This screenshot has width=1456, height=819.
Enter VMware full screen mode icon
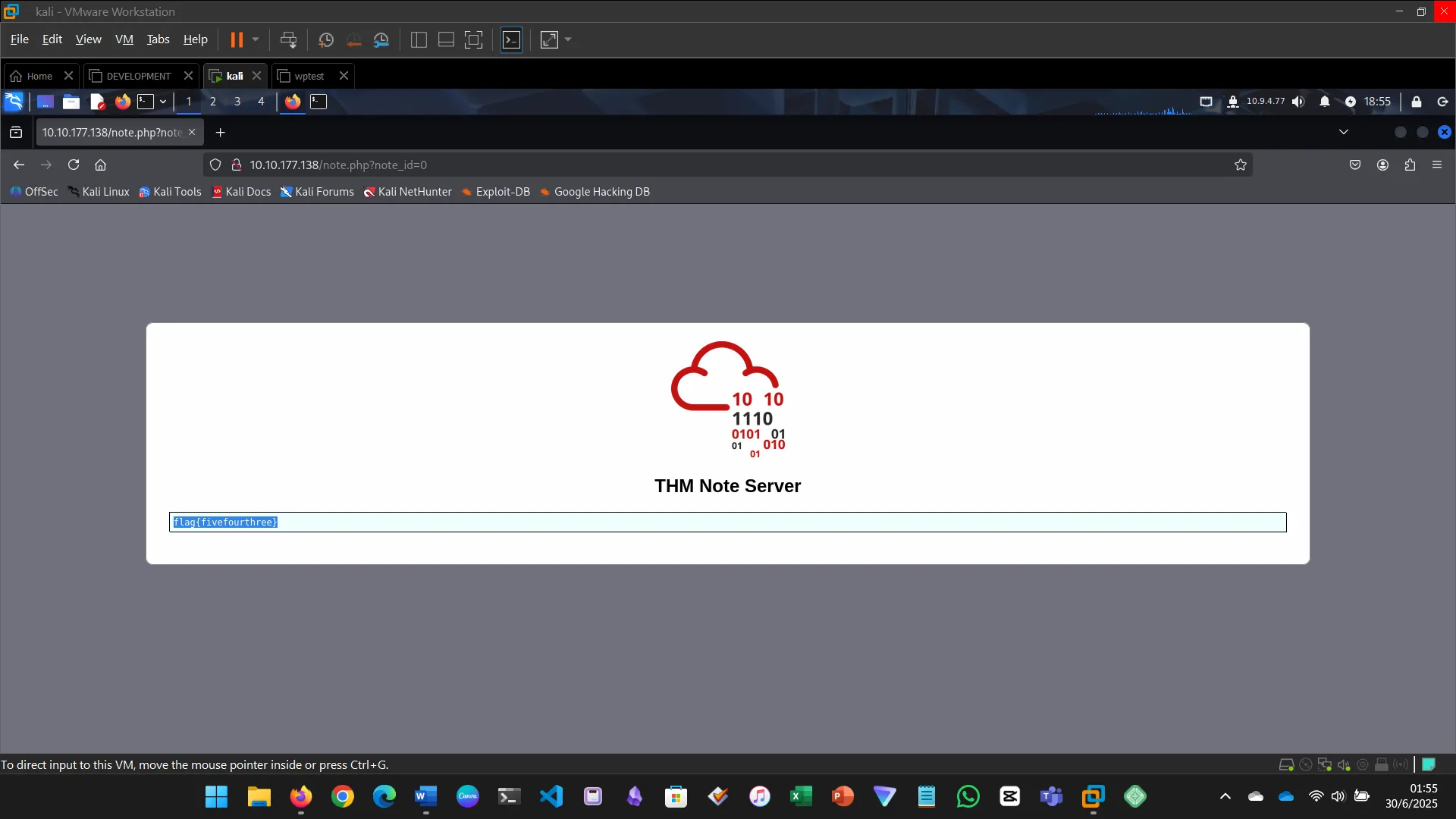(x=473, y=39)
